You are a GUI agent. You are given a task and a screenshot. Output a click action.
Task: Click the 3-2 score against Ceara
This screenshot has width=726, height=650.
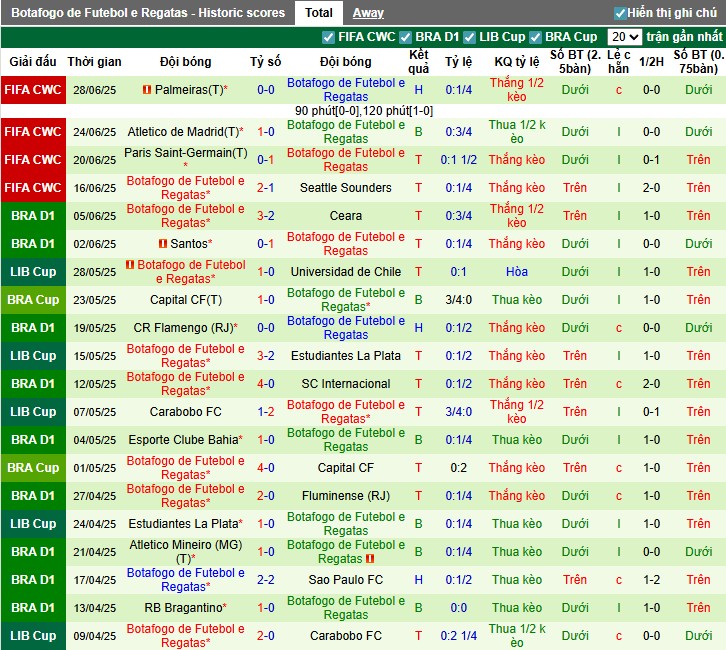click(266, 216)
